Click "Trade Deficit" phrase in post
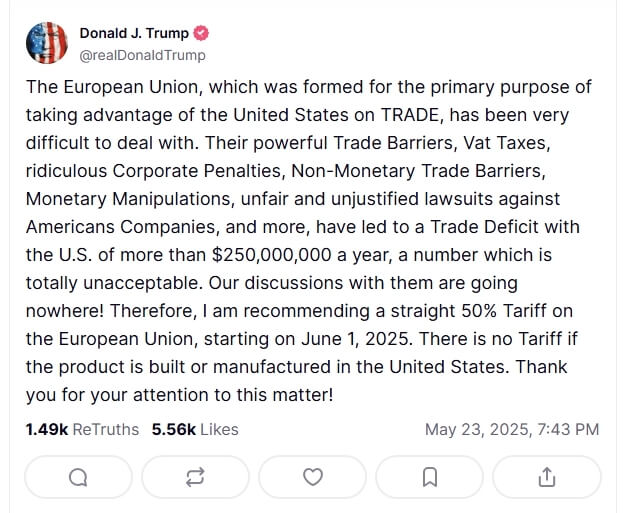The height and width of the screenshot is (513, 629). [484, 227]
